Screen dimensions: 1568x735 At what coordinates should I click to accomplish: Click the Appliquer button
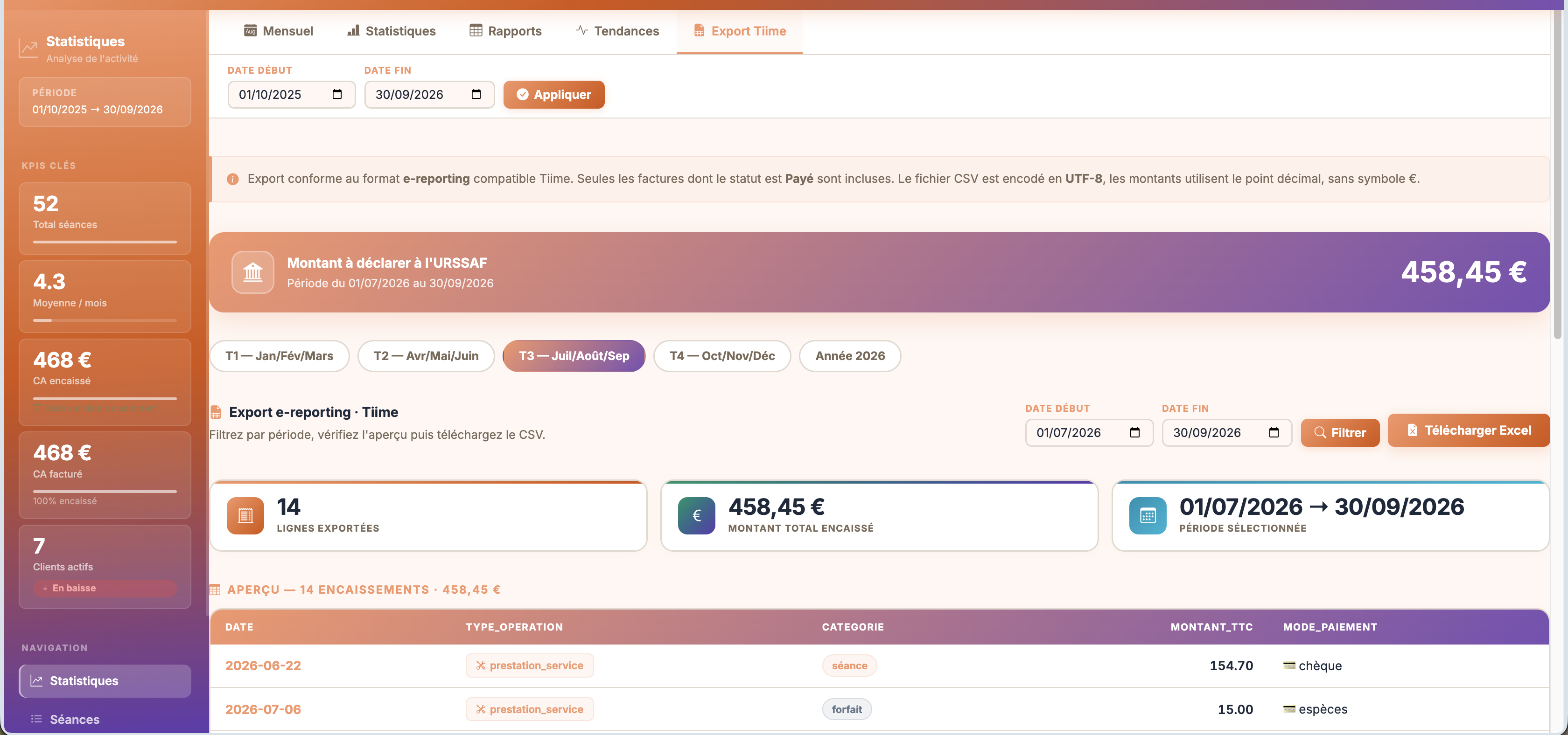pyautogui.click(x=553, y=94)
